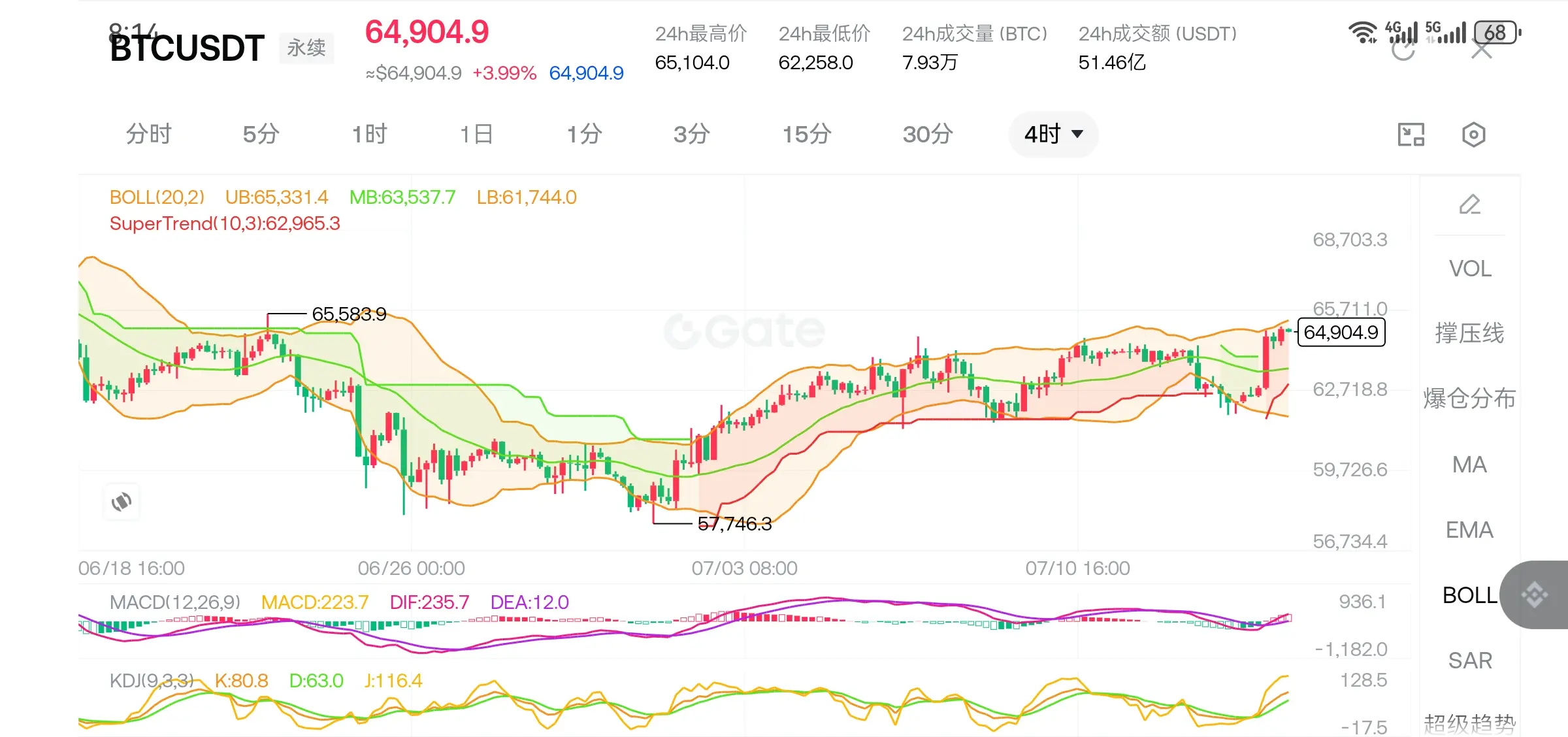Tap the 24h成交量 value 7.93万

(x=930, y=63)
